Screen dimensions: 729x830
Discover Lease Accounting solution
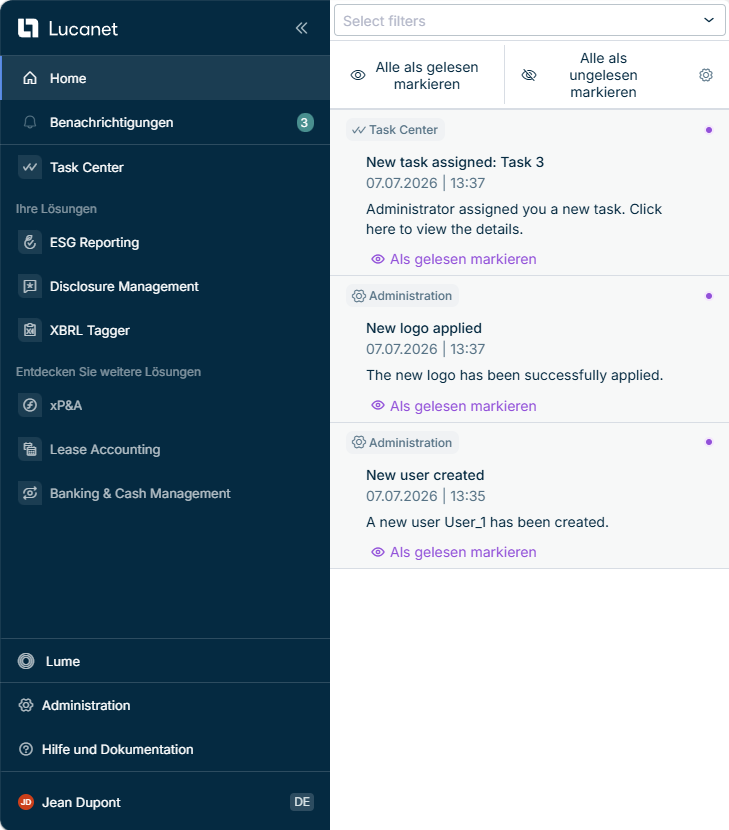[x=165, y=449]
